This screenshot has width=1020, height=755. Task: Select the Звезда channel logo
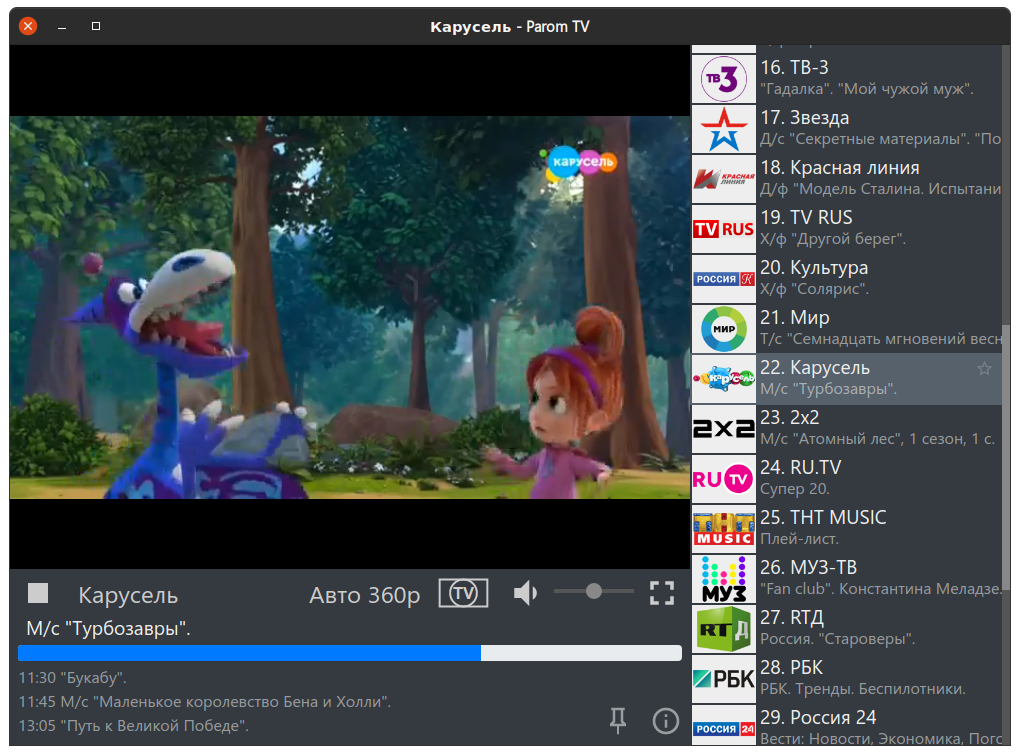click(x=723, y=129)
